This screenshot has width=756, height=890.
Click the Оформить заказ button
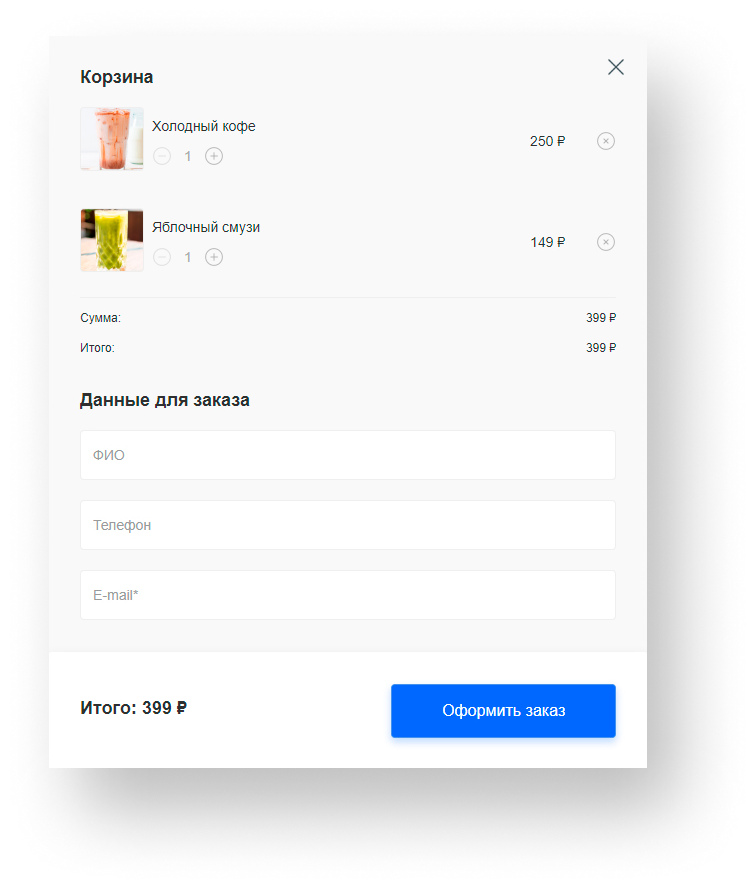[503, 711]
